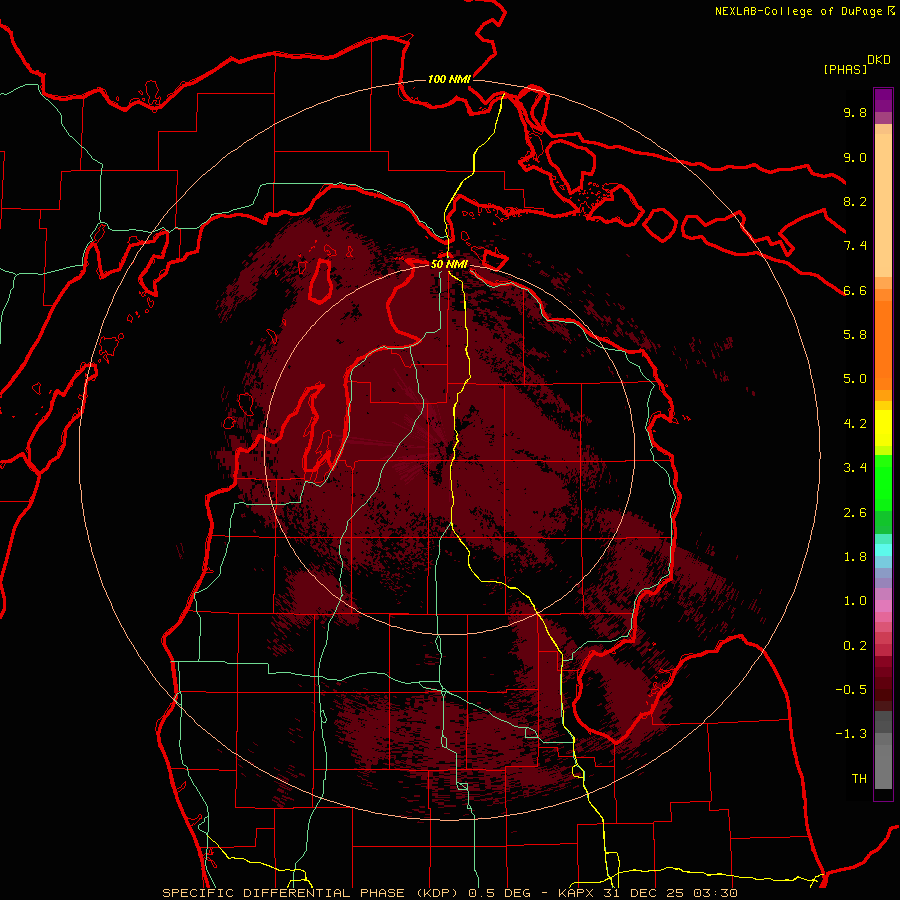The image size is (900, 900).
Task: Pick the light peach color bar segment
Action: [883, 207]
